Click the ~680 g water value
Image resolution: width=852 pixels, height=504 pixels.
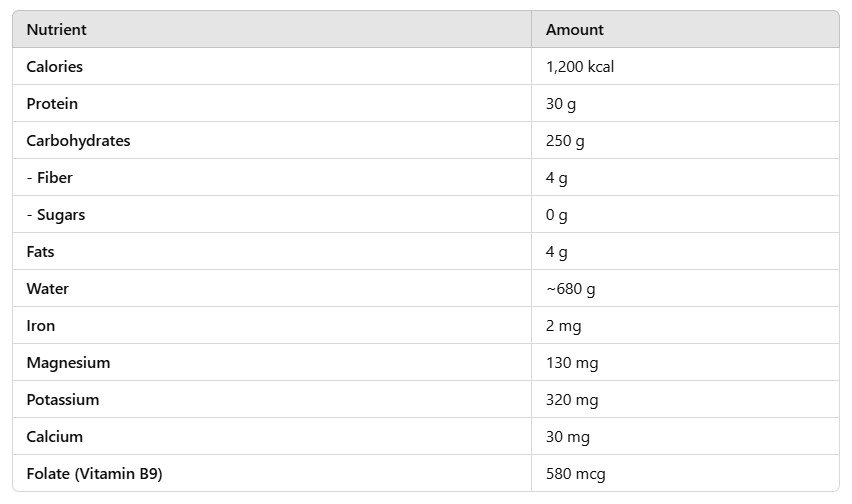coord(571,289)
